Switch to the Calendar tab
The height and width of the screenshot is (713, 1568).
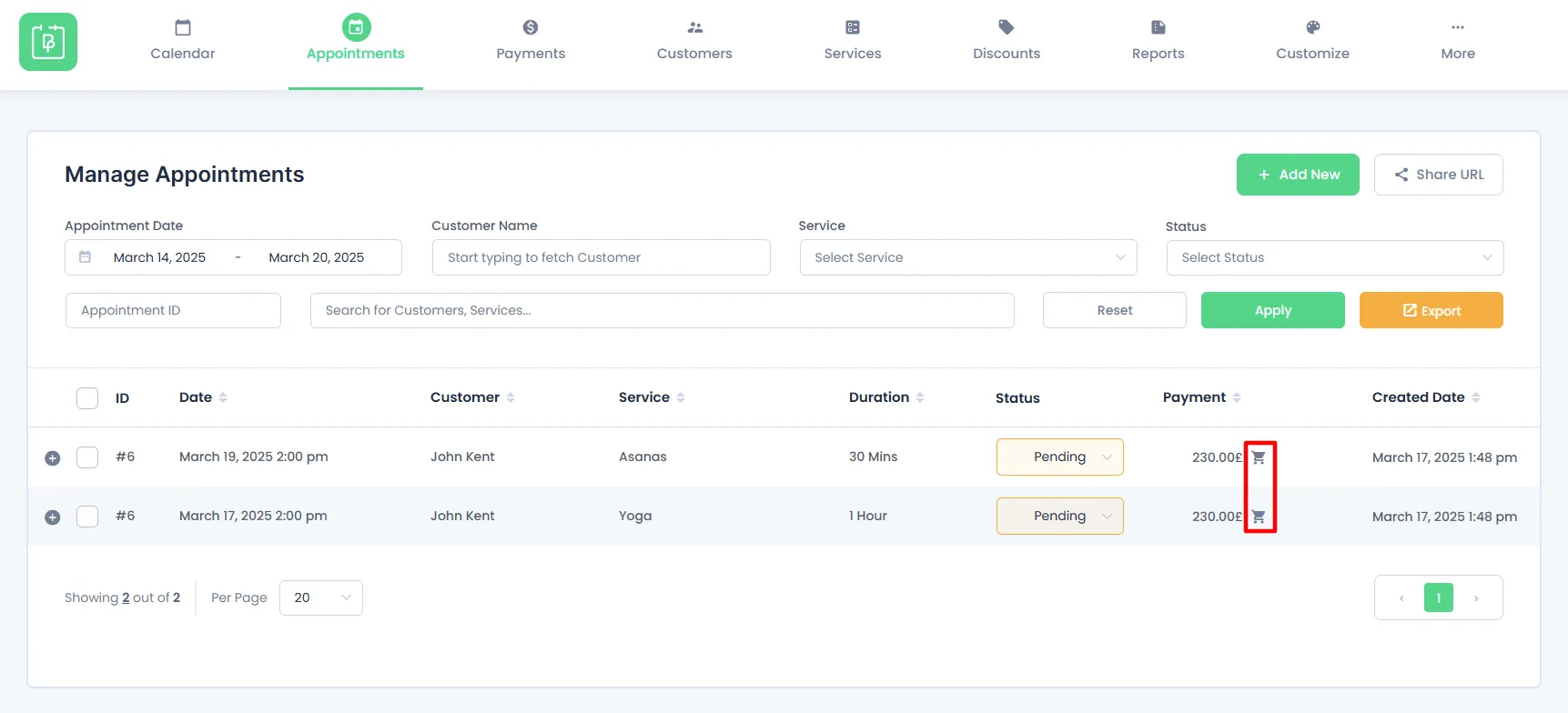(x=183, y=41)
